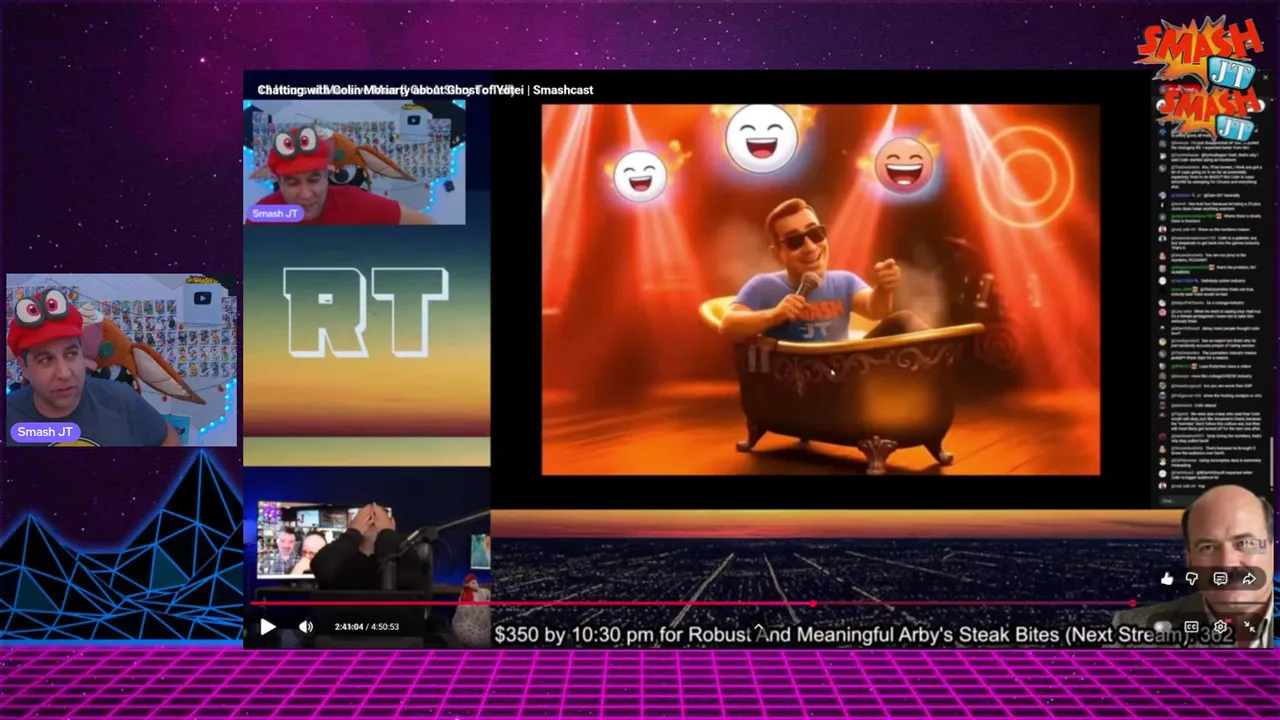This screenshot has height=720, width=1280.
Task: Toggle the autoplay switch in the player bar
Action: [1162, 627]
